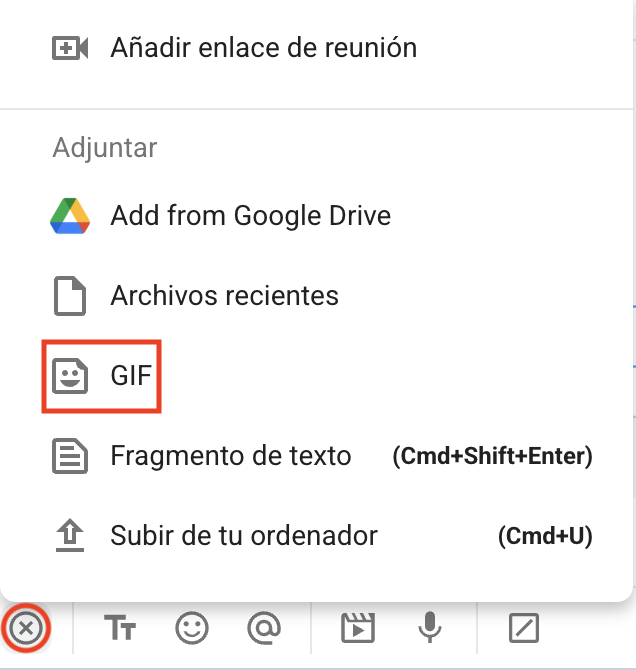Screen dimensions: 636x670
Task: Open text formatting options (Tt icon)
Action: tap(120, 628)
